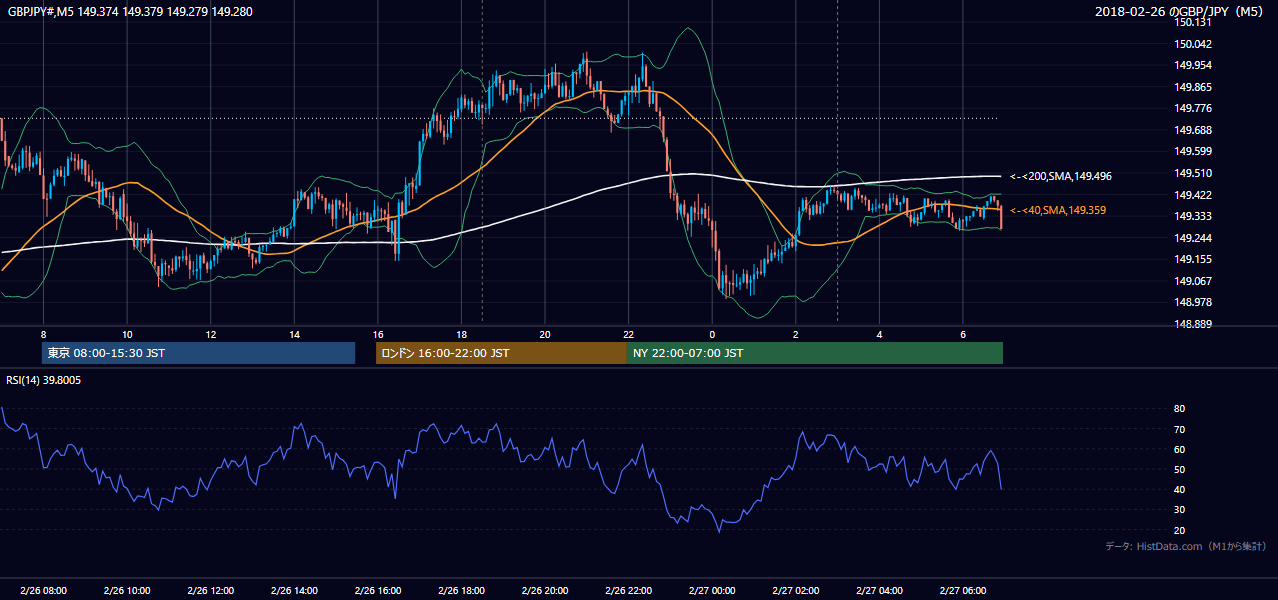The image size is (1278, 600).
Task: Click the 148.978 price axis label
Action: click(x=1194, y=302)
